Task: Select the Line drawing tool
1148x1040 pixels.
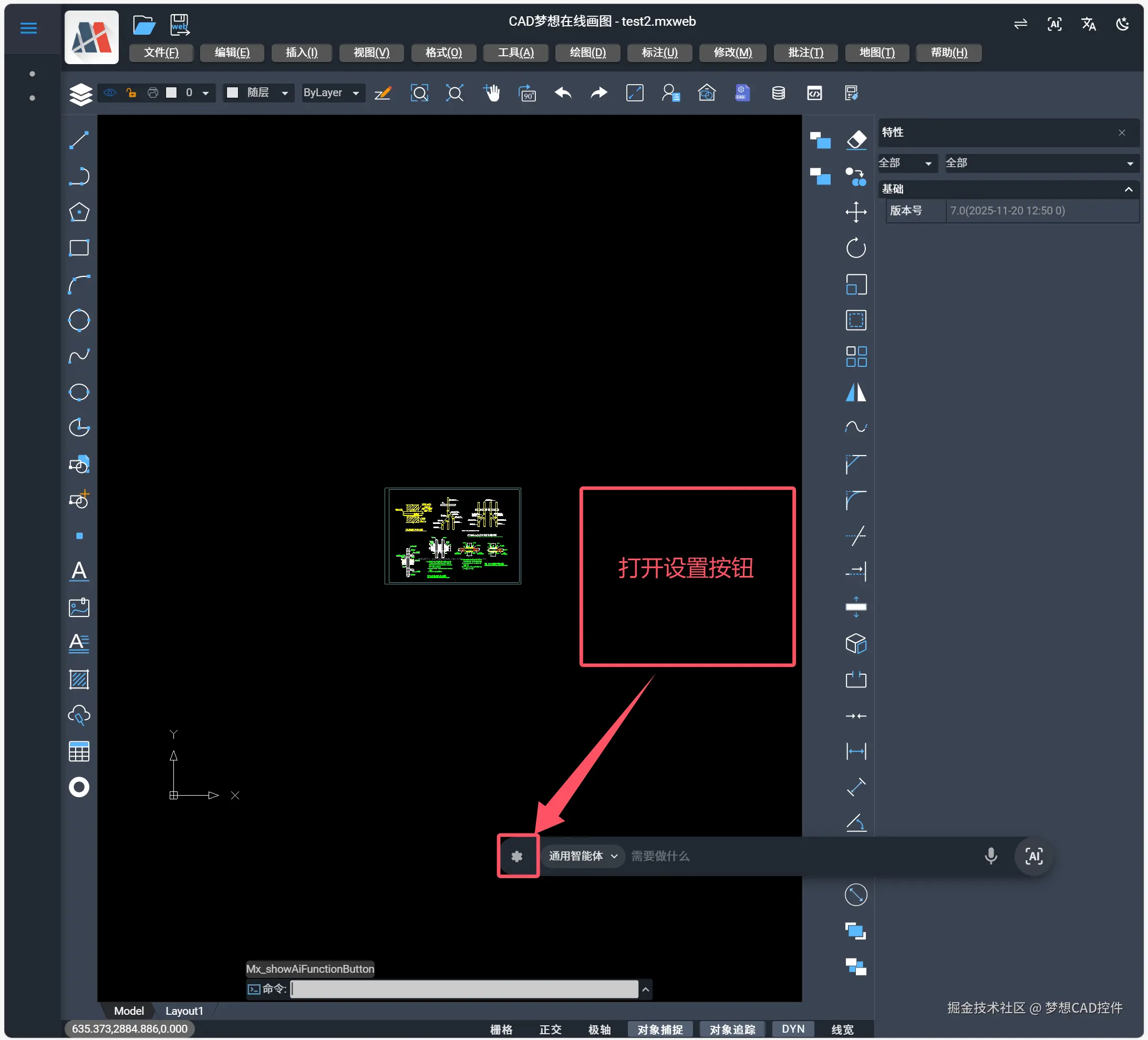Action: (79, 140)
